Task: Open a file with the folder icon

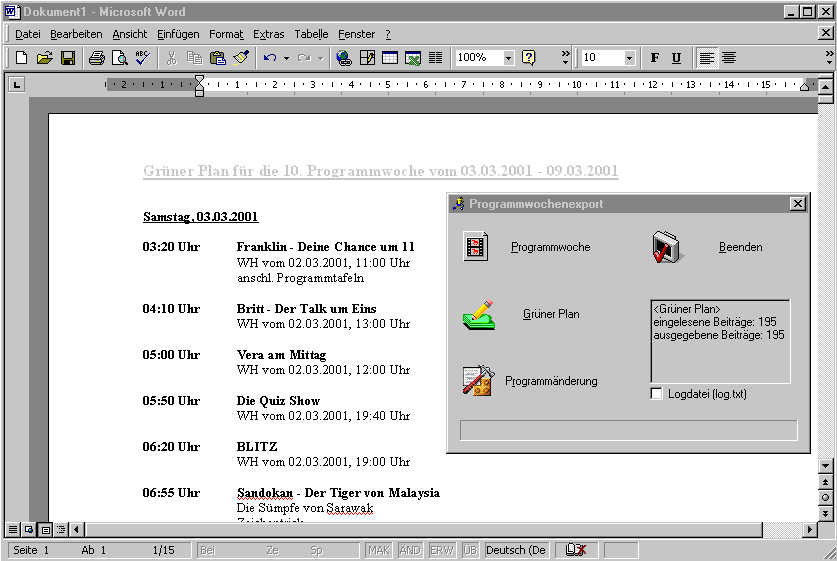Action: click(x=45, y=58)
